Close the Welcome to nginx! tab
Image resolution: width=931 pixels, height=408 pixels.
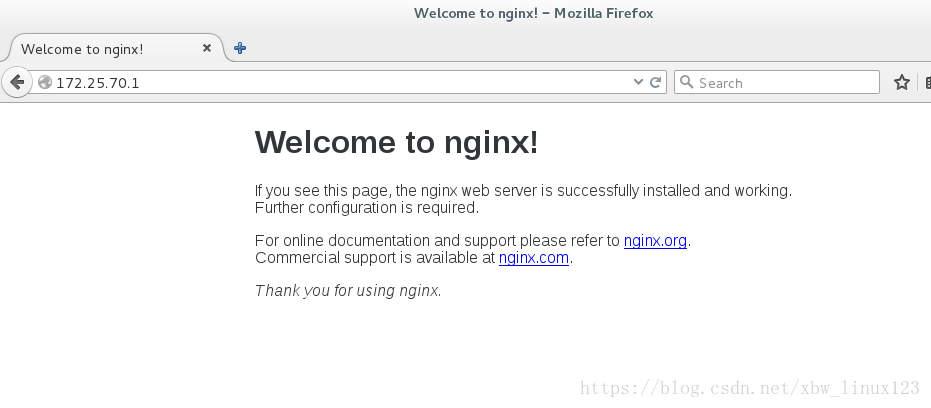pyautogui.click(x=207, y=48)
